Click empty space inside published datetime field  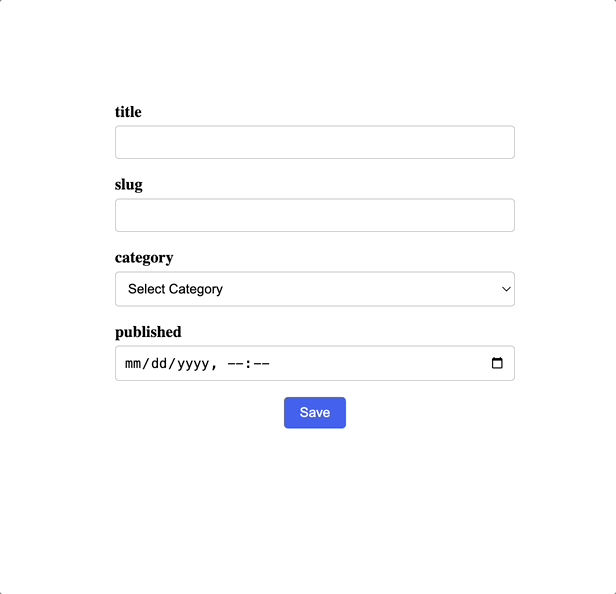pos(380,364)
